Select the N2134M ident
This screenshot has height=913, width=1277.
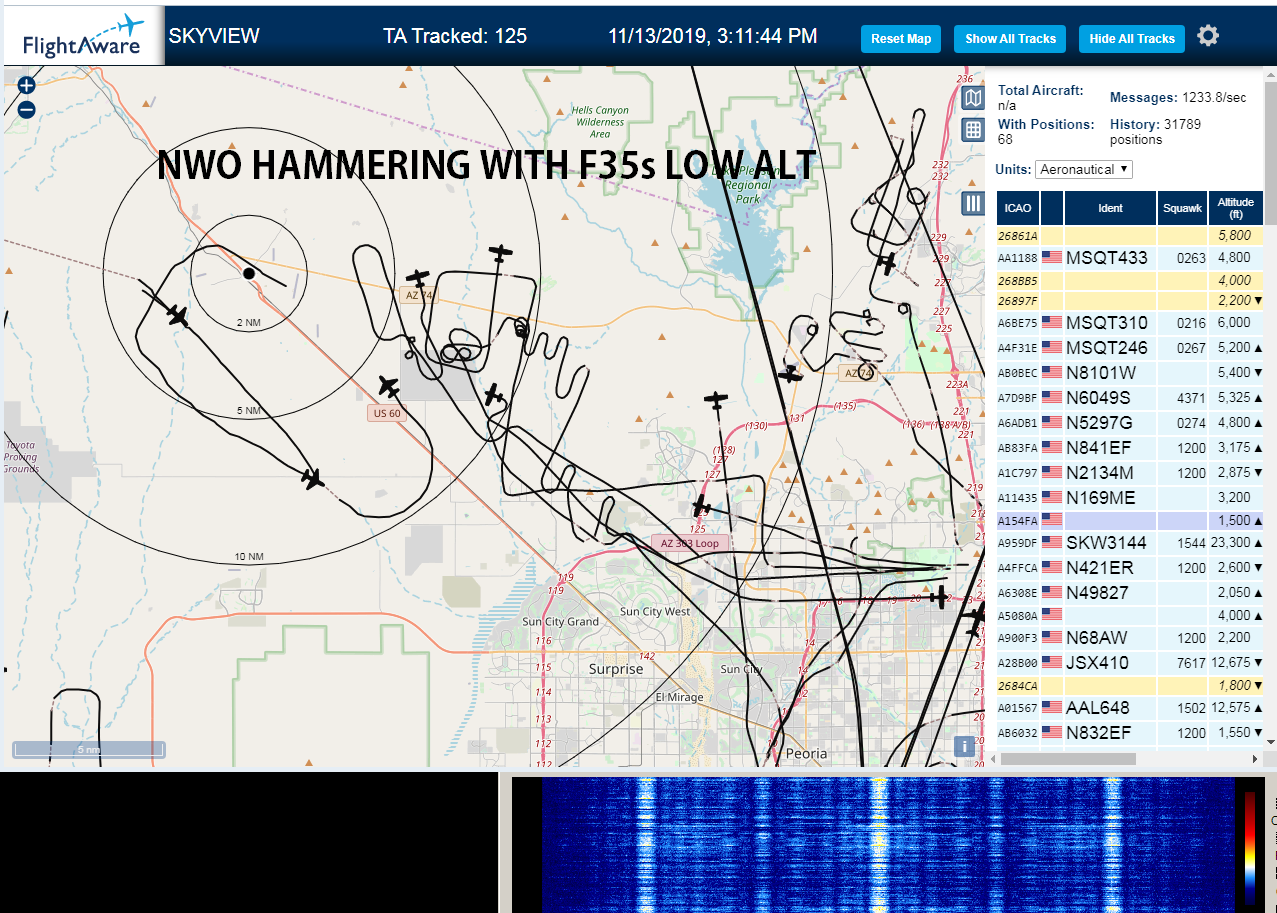point(1100,473)
